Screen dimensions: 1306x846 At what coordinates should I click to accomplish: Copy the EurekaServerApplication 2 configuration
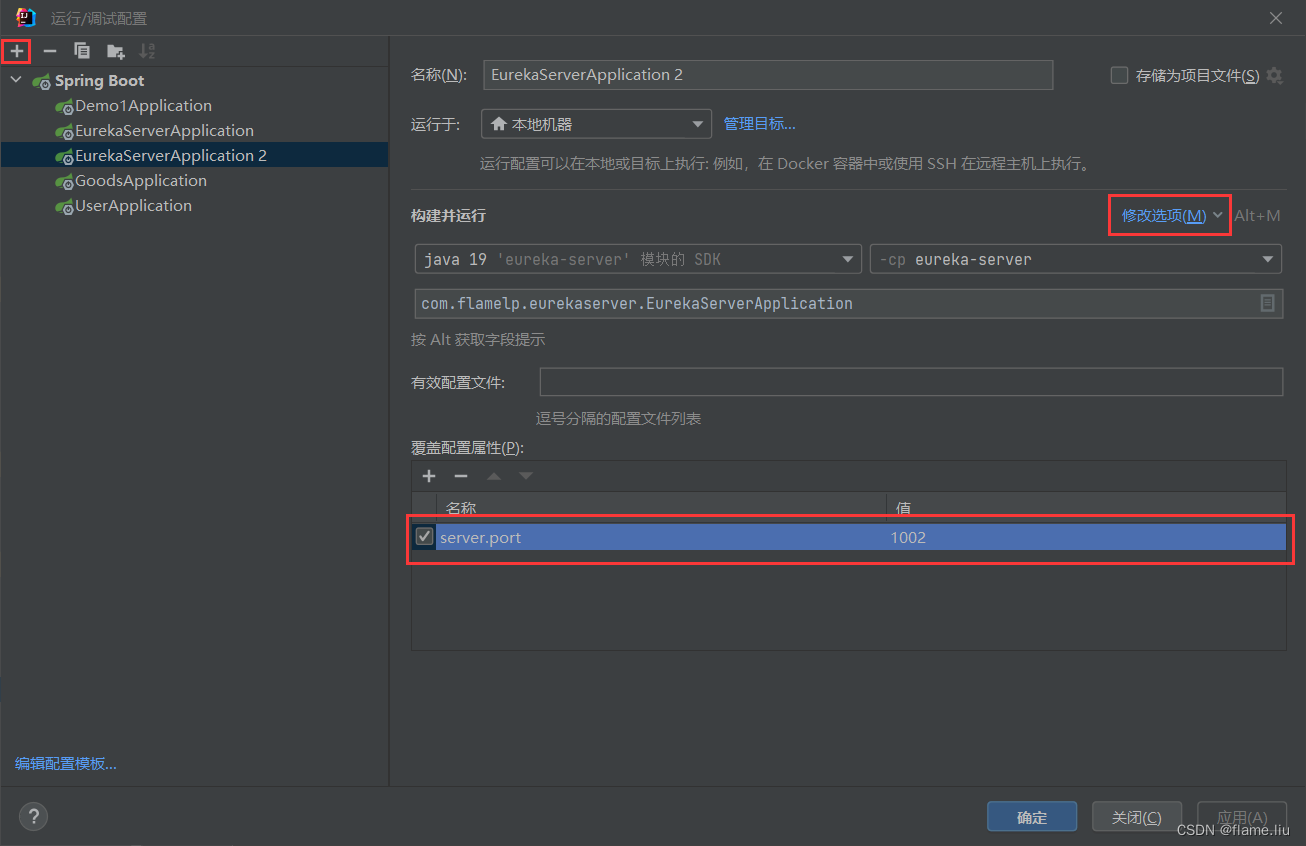tap(82, 50)
